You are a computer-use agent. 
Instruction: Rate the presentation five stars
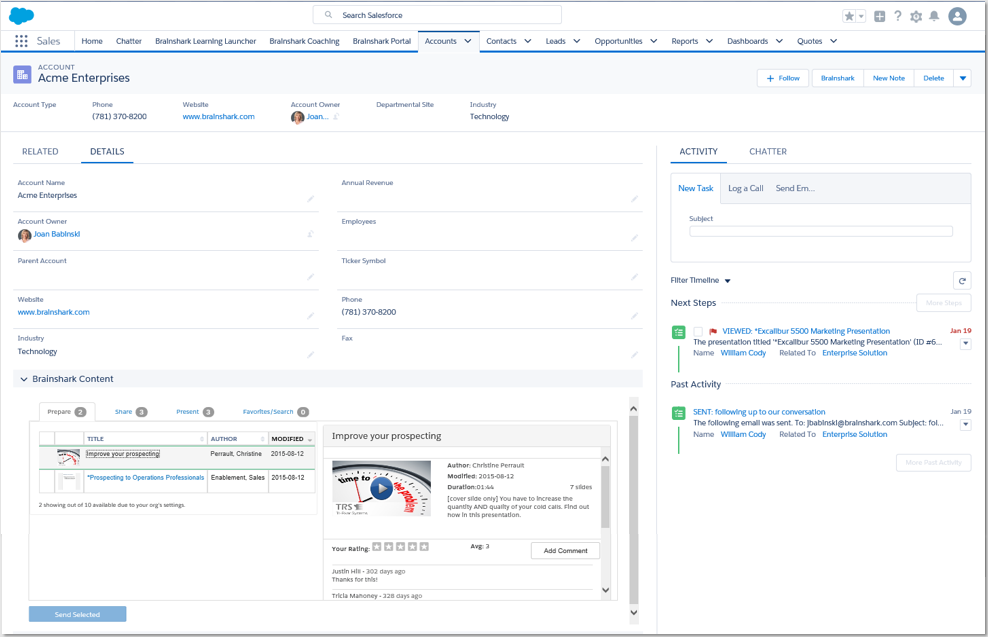pos(424,547)
